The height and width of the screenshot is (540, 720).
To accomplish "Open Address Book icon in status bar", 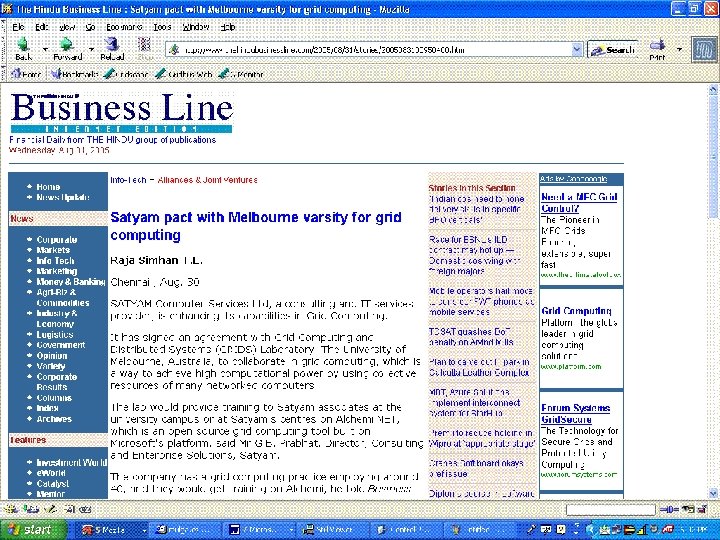I will pyautogui.click(x=69, y=509).
